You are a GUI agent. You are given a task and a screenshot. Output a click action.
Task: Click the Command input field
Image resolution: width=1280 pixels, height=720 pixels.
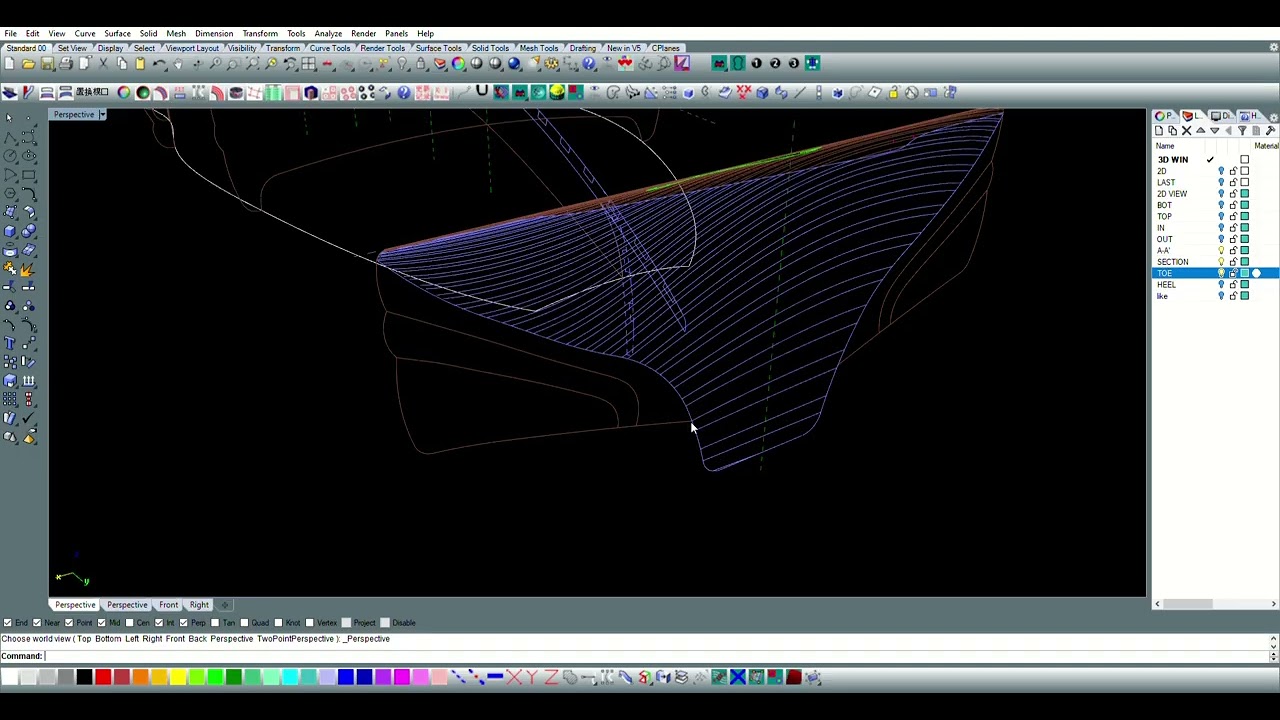pos(656,656)
